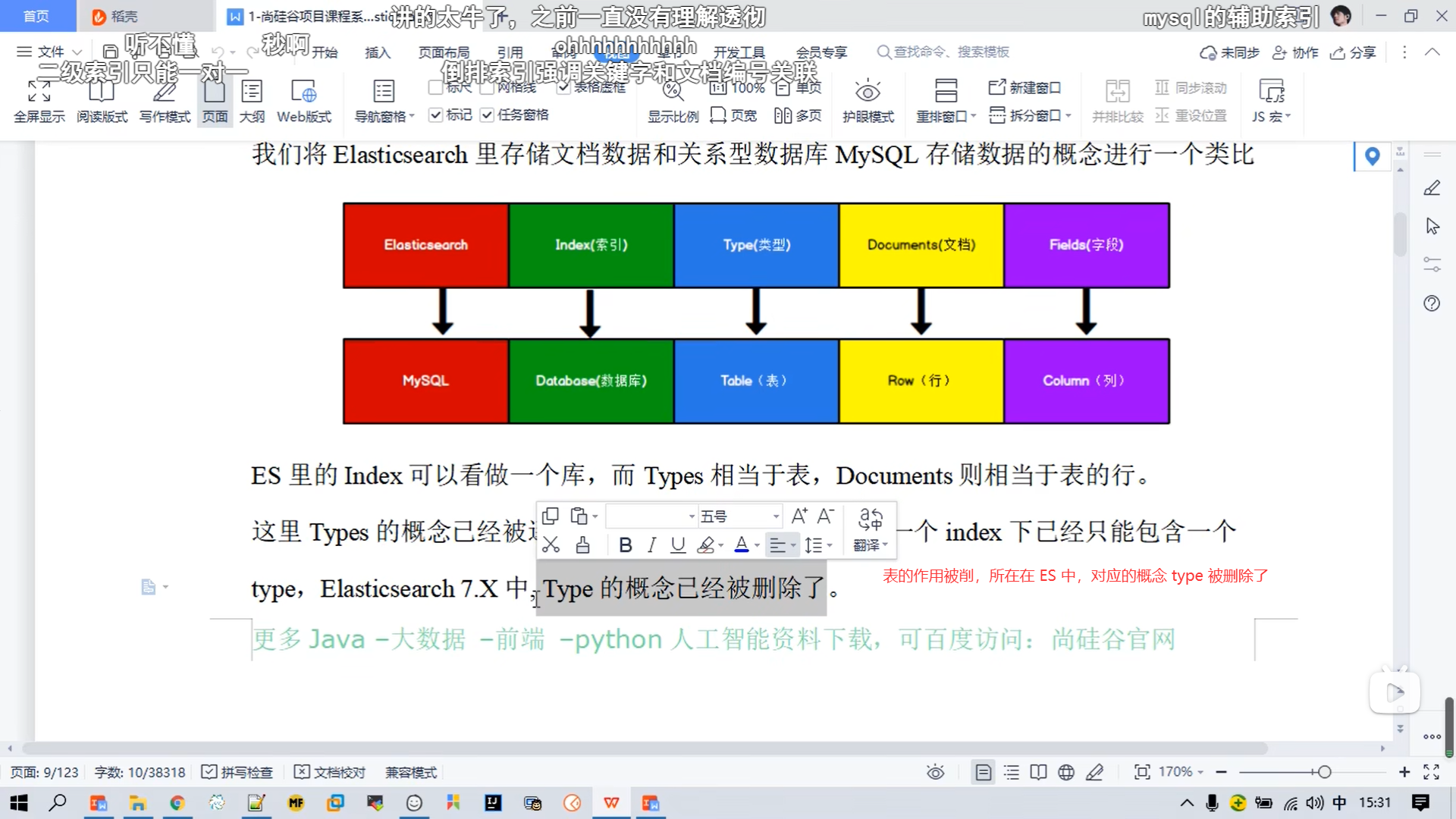Viewport: 1456px width, 819px height.
Task: Open the 插入 ribbon tab
Action: [377, 52]
